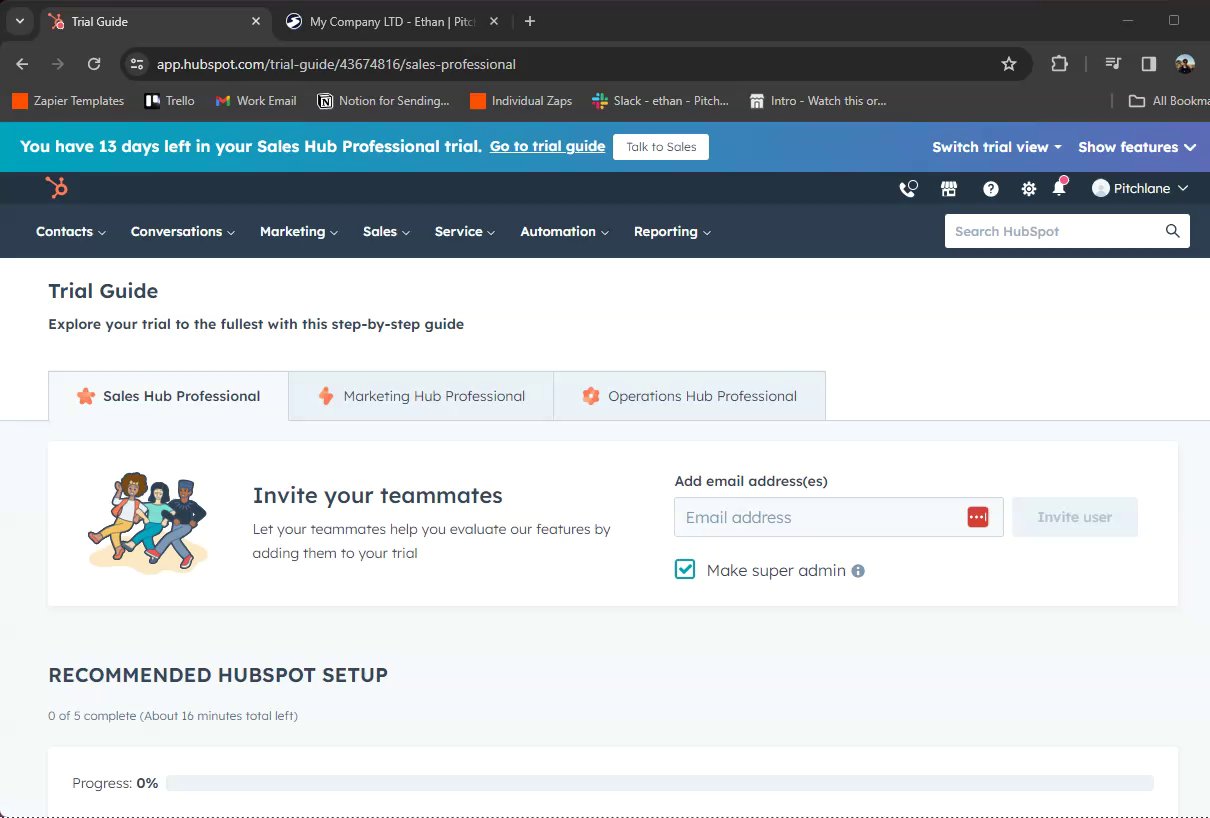Close the Trial Guide browser tab

point(256,21)
